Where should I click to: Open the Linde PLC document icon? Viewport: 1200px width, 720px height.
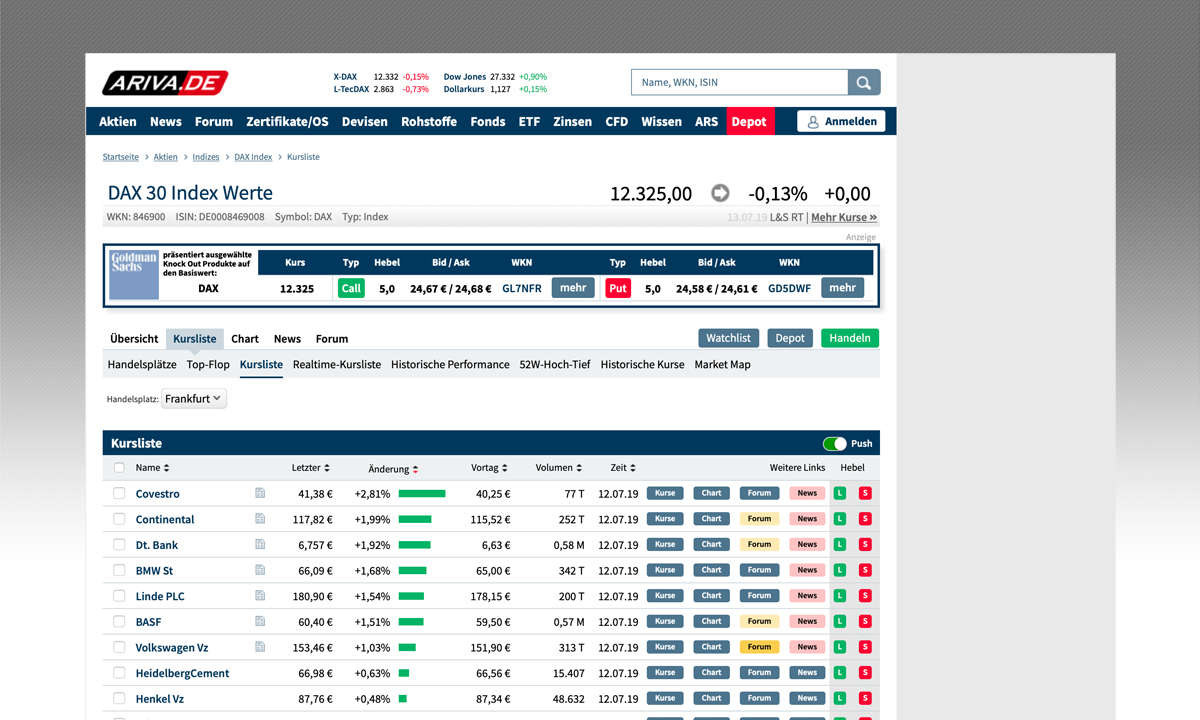260,596
